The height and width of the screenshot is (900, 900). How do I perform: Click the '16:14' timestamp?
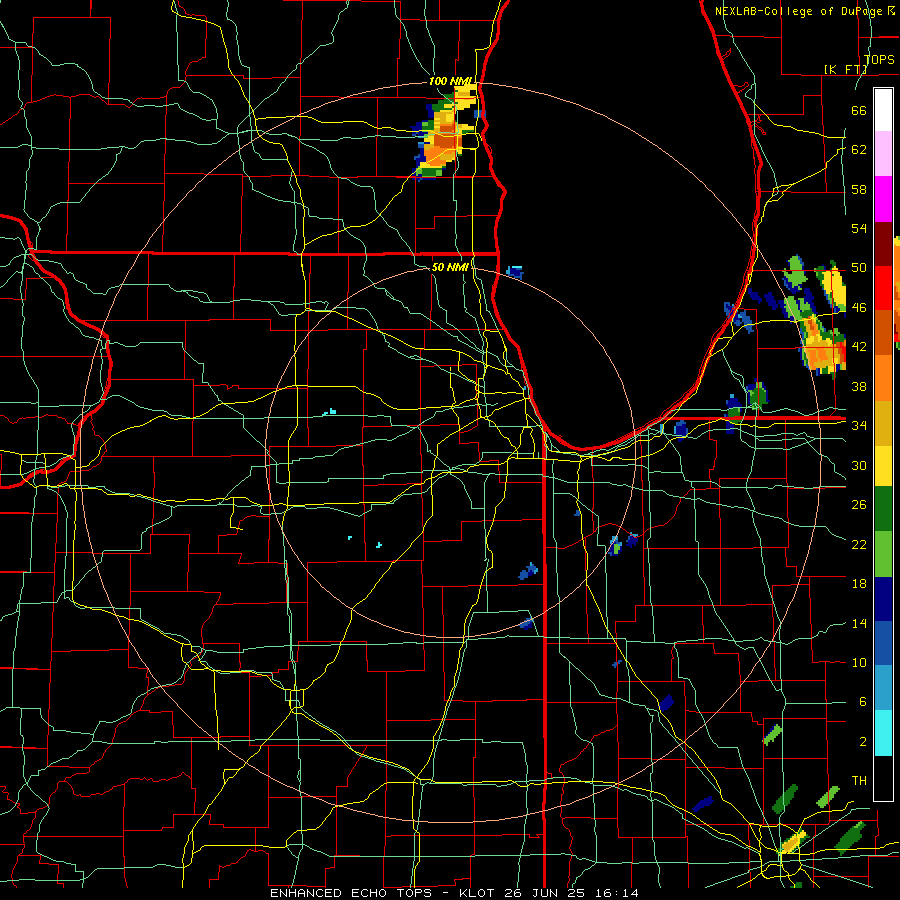pos(615,893)
